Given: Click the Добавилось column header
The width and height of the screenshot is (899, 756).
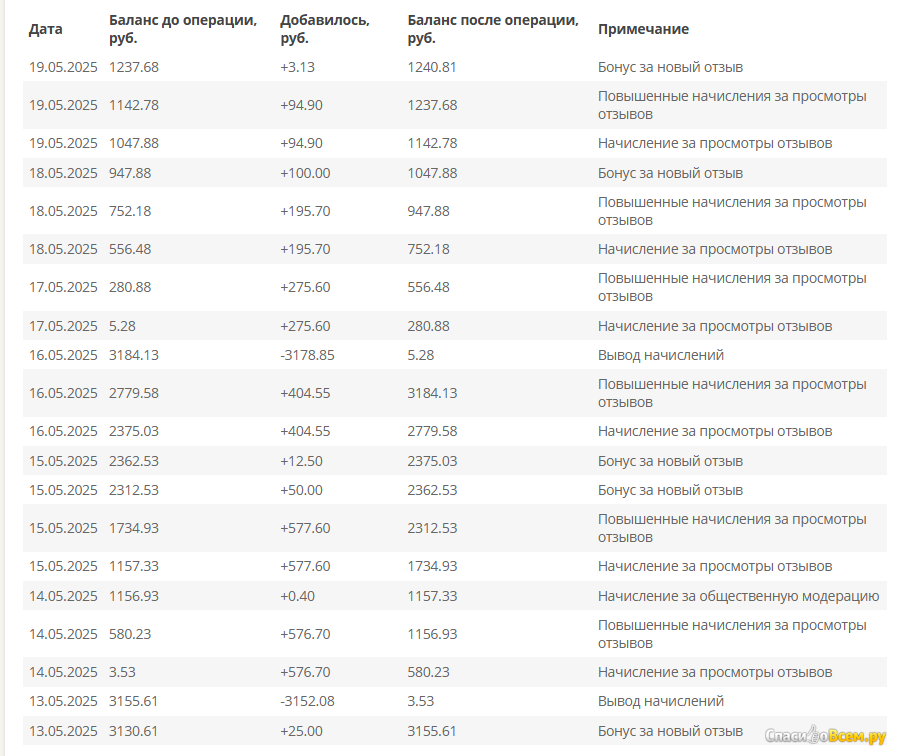Looking at the screenshot, I should [x=325, y=29].
